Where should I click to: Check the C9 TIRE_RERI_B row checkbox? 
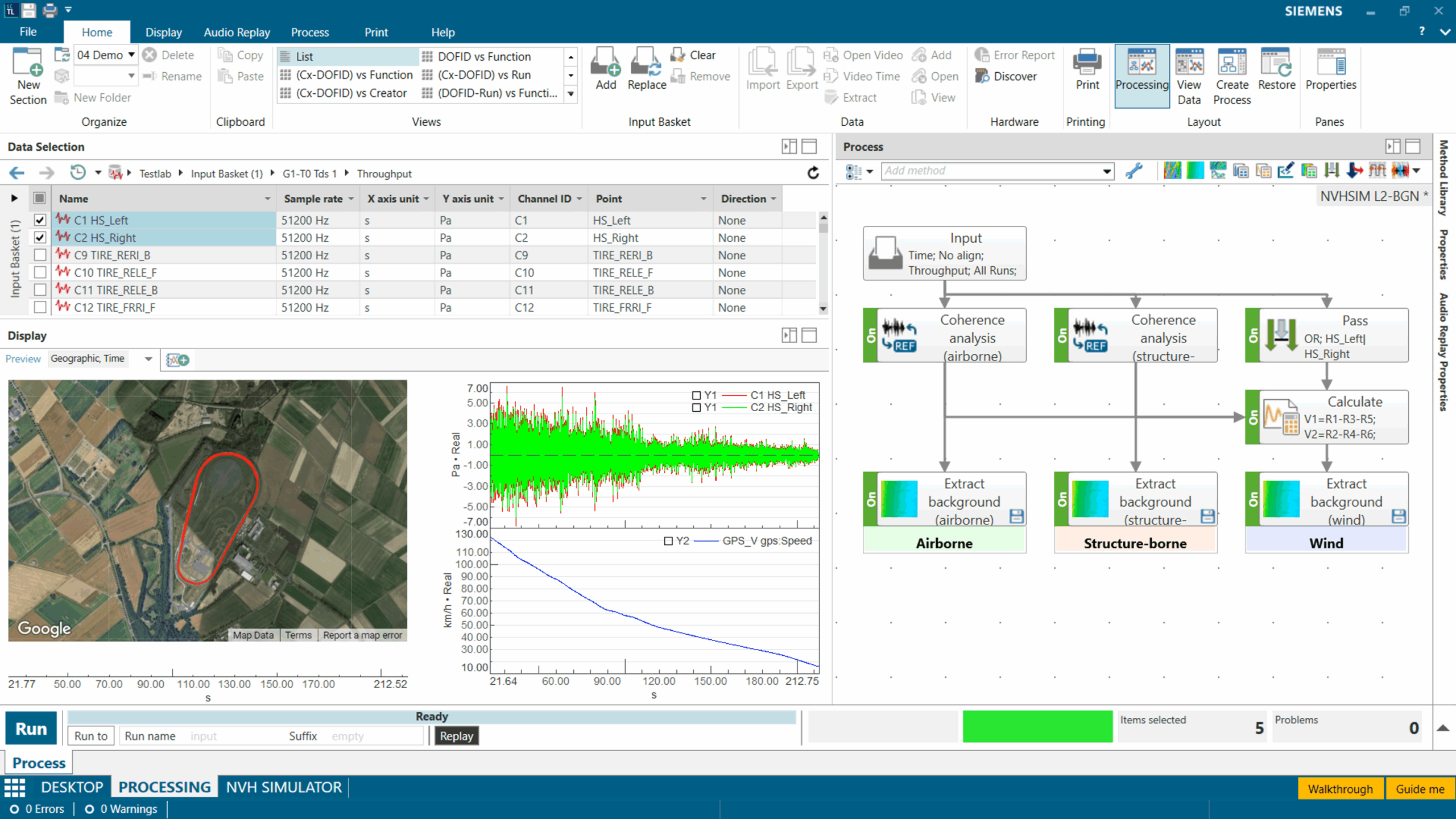40,255
